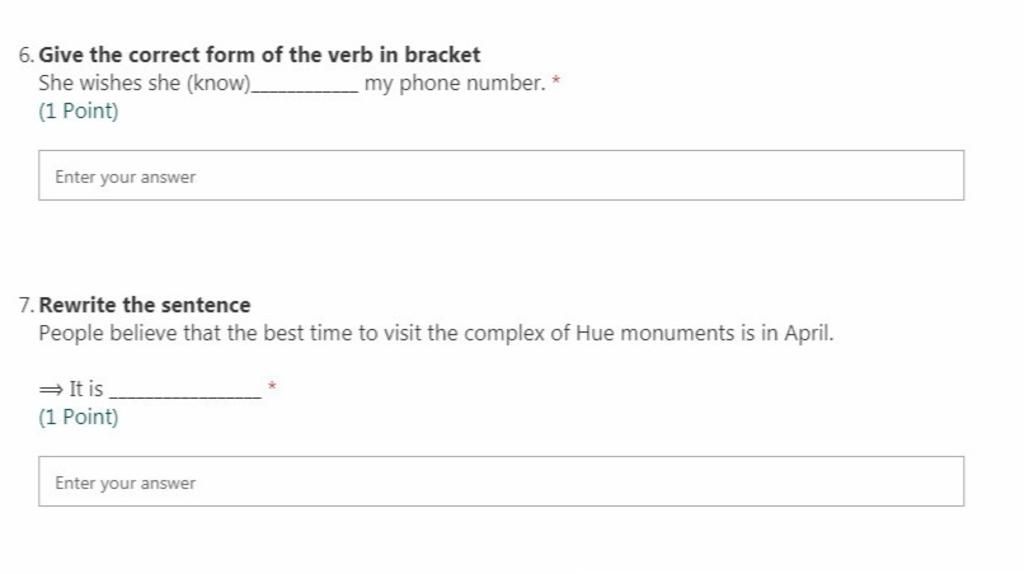Click the '(1 Point)' label under question 7

pyautogui.click(x=78, y=417)
